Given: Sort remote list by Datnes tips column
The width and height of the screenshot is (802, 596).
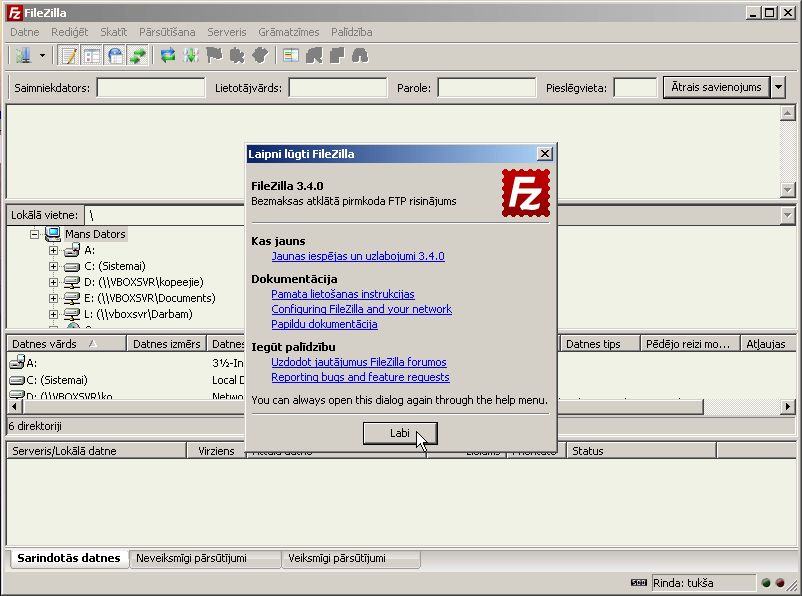Looking at the screenshot, I should point(600,344).
